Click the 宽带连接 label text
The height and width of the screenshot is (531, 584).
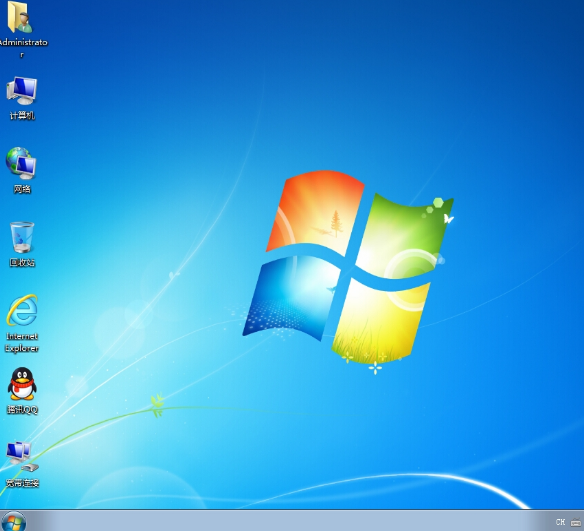coord(22,483)
